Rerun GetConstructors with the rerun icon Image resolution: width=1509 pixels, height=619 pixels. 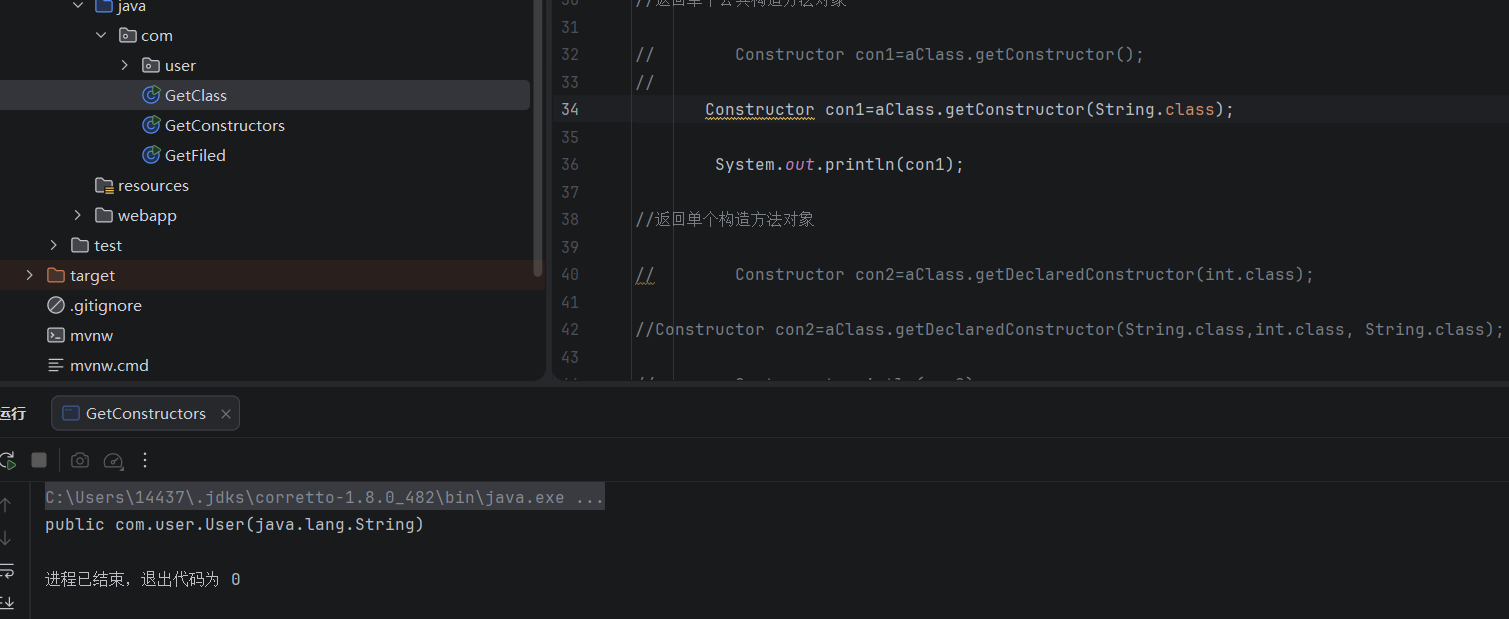click(7, 460)
